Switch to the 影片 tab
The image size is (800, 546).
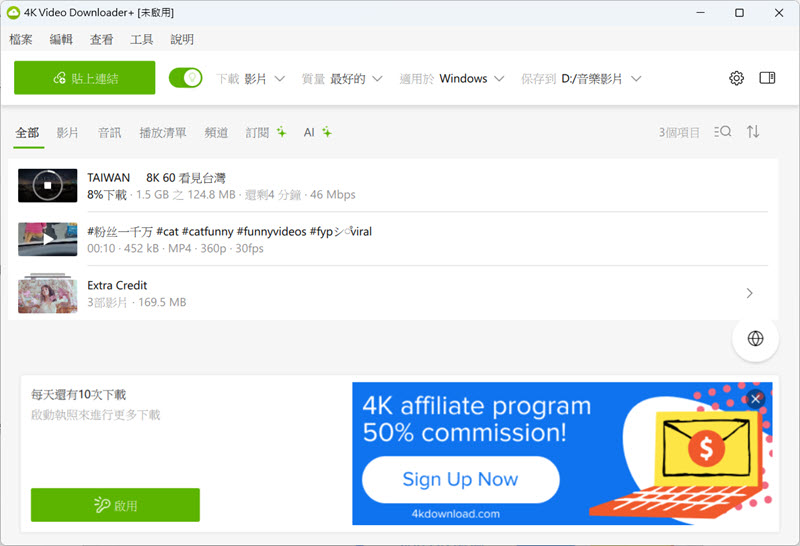[67, 133]
